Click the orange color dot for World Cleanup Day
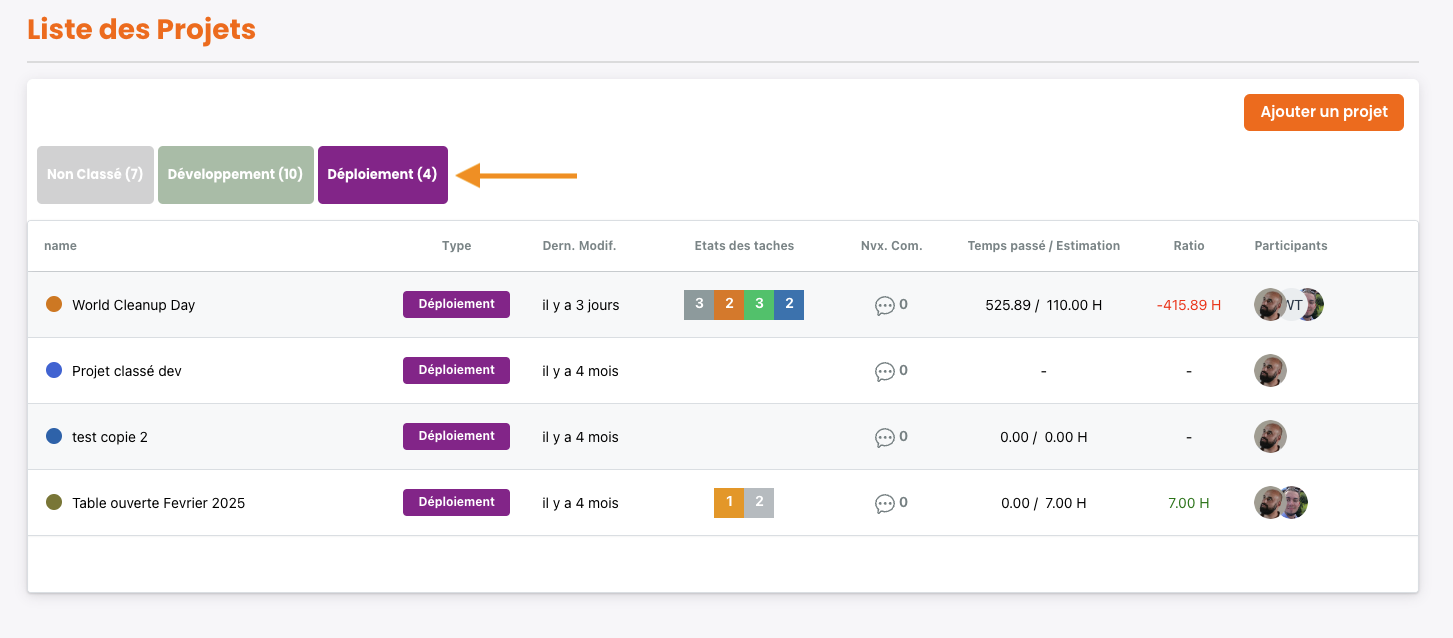The height and width of the screenshot is (638, 1453). click(x=54, y=304)
